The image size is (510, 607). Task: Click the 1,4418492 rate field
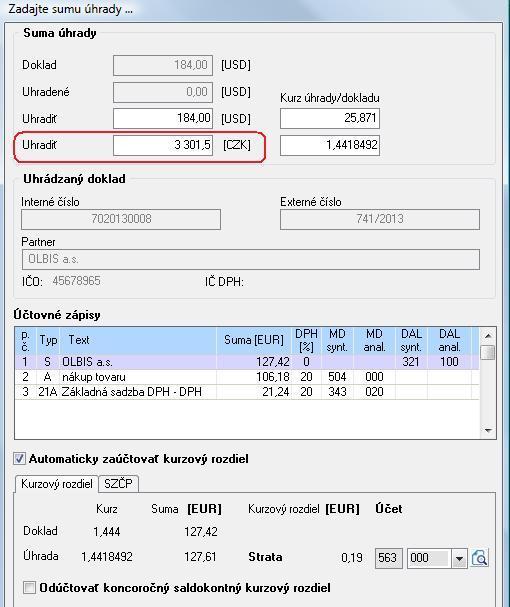(330, 145)
